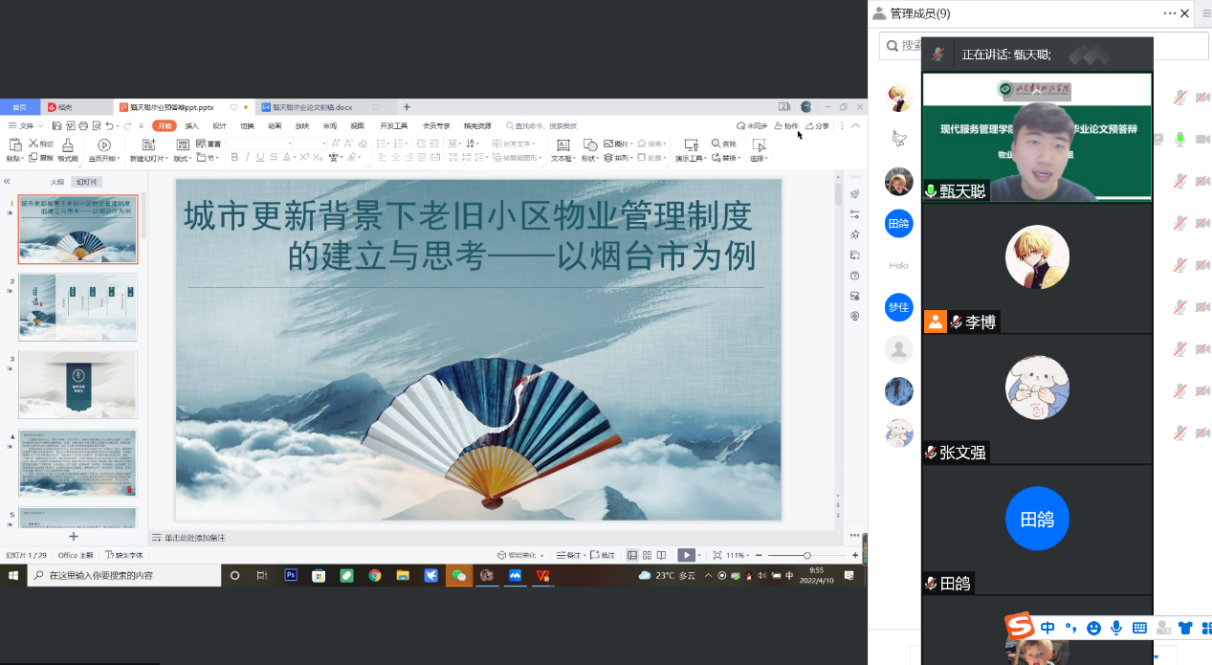1212x665 pixels.
Task: Click the Format Painter brush icon
Action: (68, 146)
